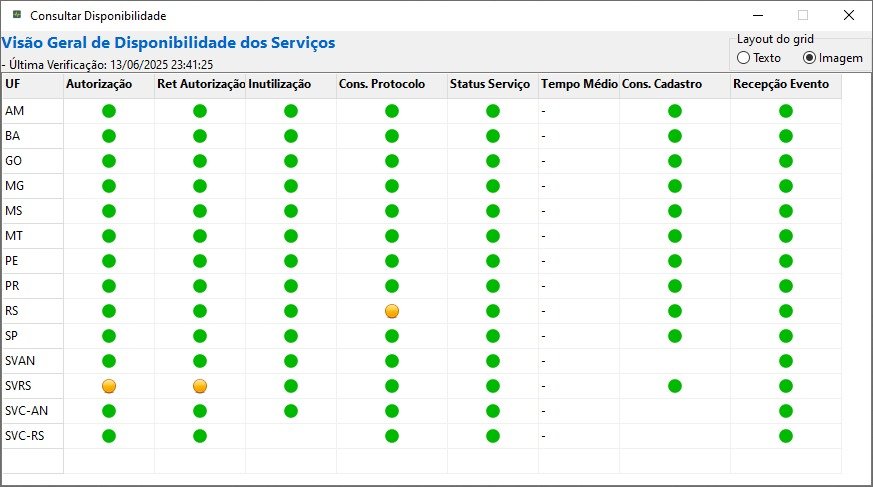Viewport: 873px width, 487px height.
Task: Click the Visão Geral de Disponibilidade heading
Action: point(168,43)
